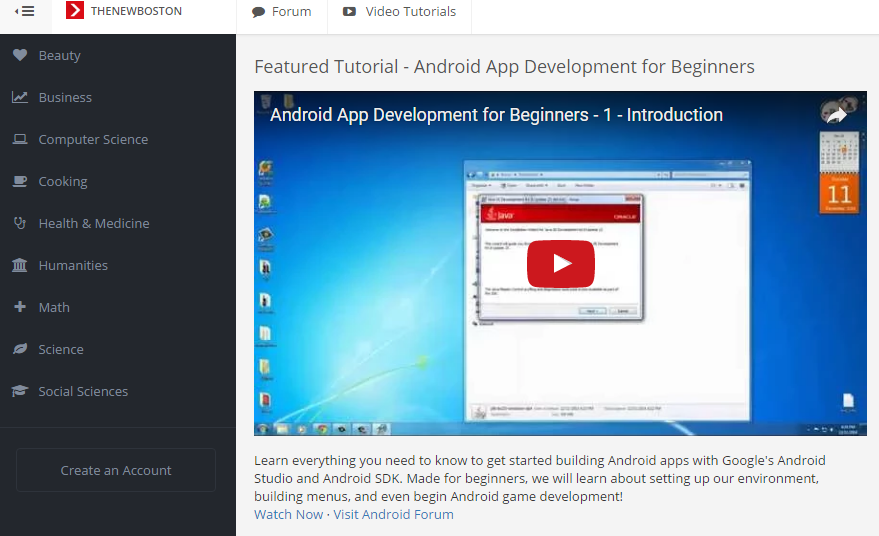879x536 pixels.
Task: Click the Health & Medicine stethoscope icon
Action: coord(20,223)
